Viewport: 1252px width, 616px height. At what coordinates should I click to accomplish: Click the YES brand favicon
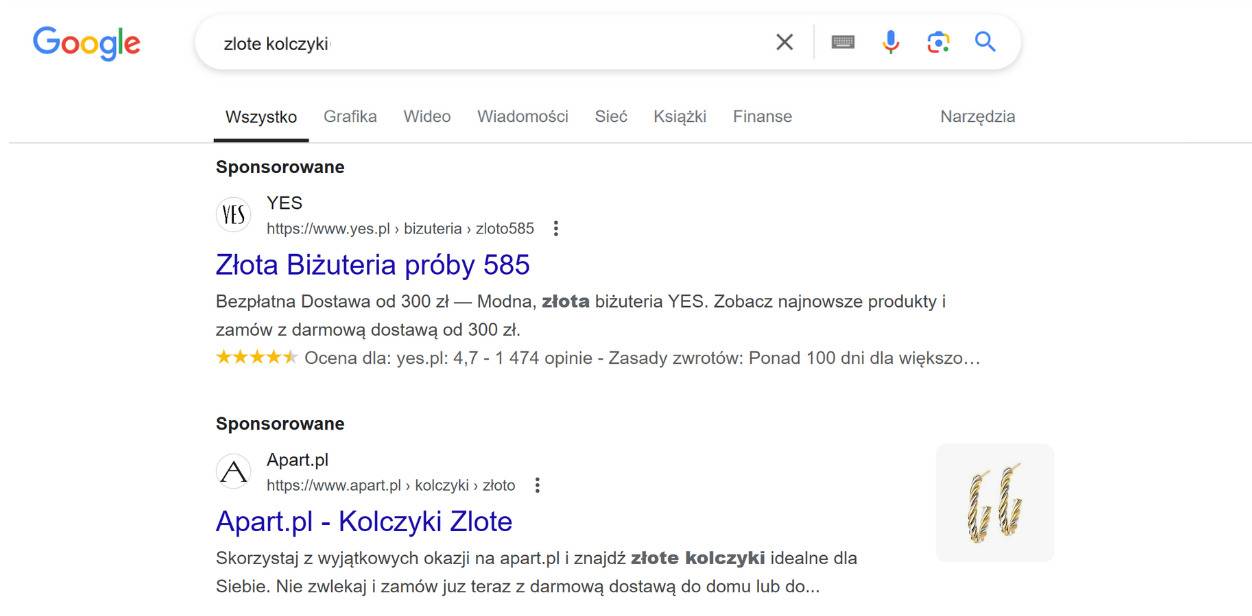[x=234, y=215]
